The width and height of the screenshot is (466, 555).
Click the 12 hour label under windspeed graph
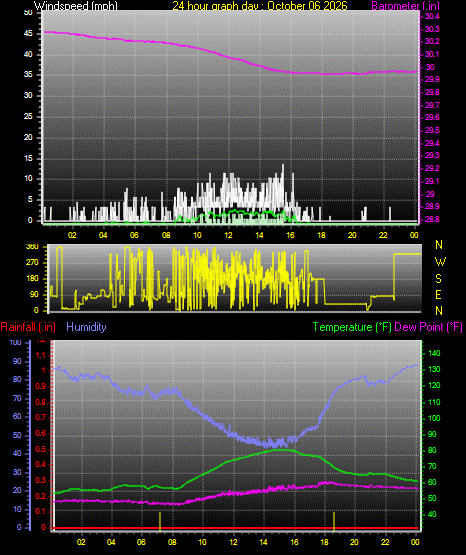tap(228, 235)
